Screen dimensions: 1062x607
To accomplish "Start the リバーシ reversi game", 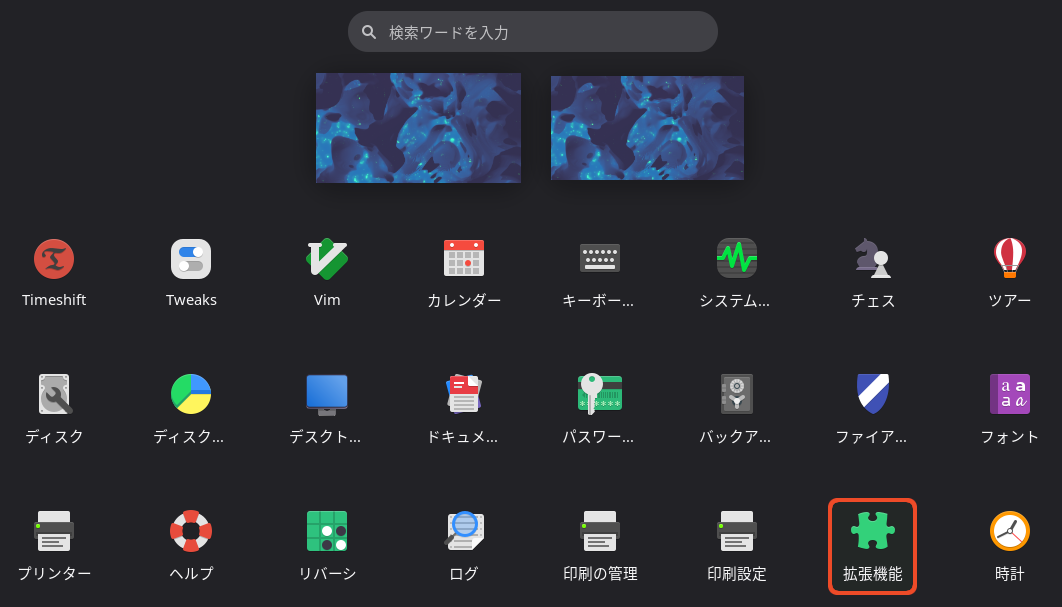I will pos(327,531).
